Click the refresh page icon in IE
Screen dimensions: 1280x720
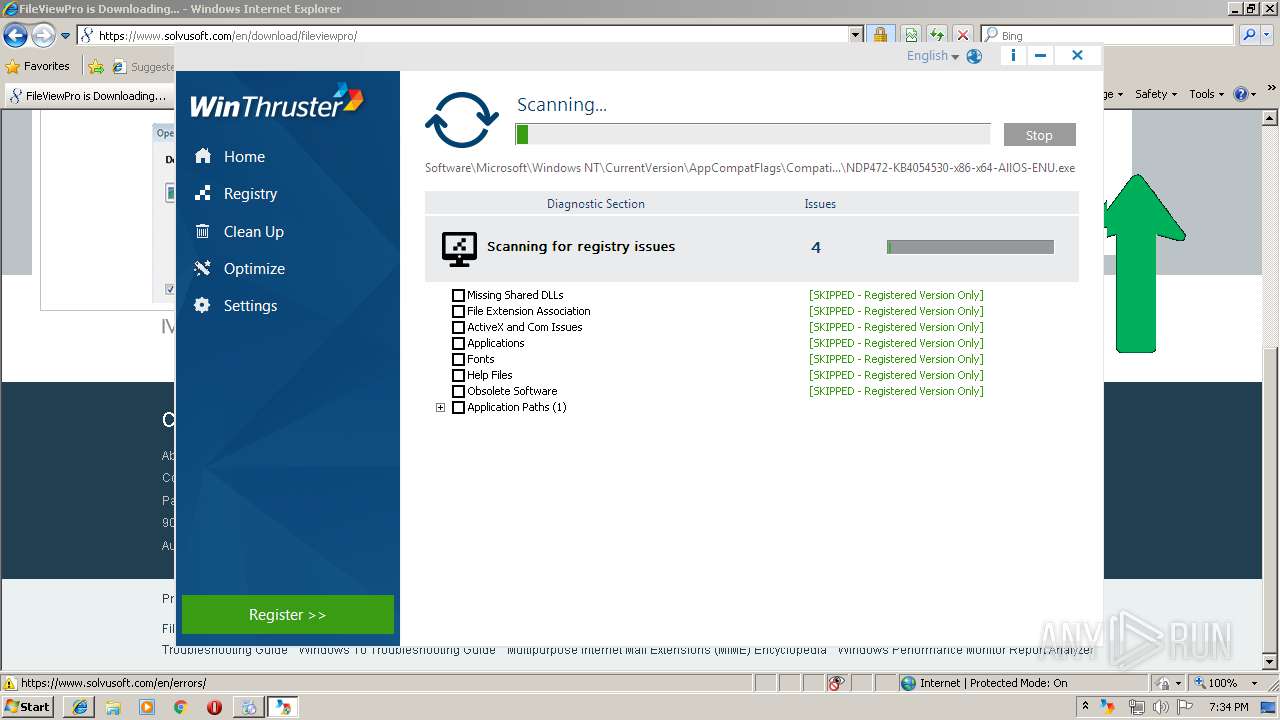[x=937, y=35]
